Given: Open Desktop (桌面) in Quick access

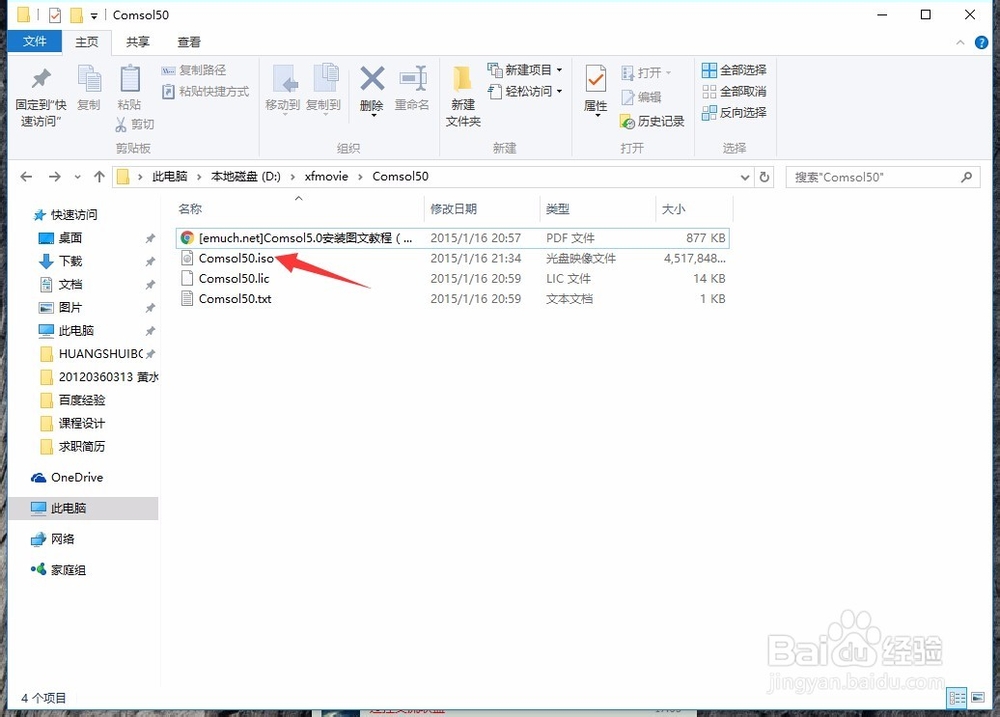Looking at the screenshot, I should pyautogui.click(x=70, y=238).
